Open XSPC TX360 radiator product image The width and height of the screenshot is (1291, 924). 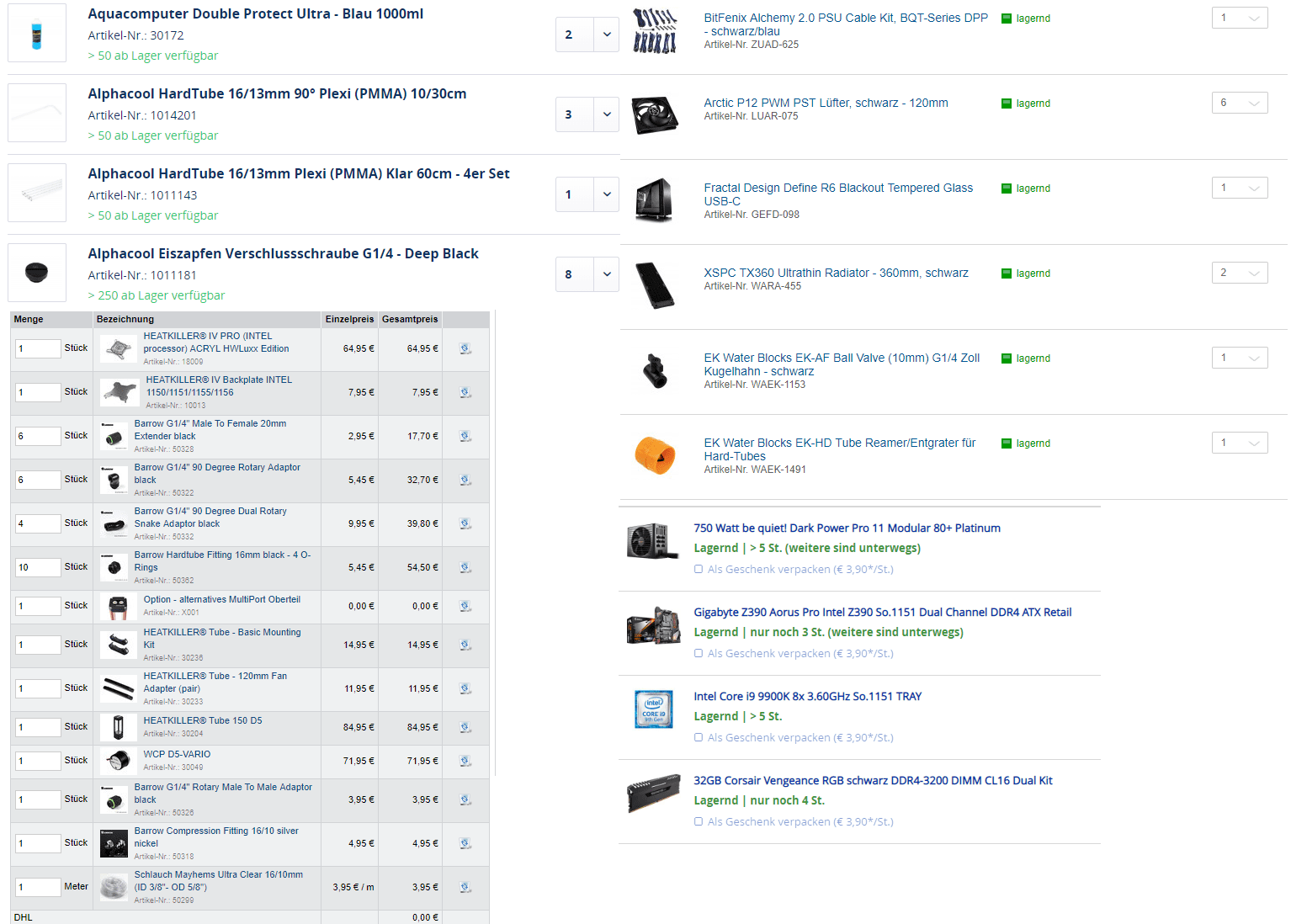tap(656, 285)
